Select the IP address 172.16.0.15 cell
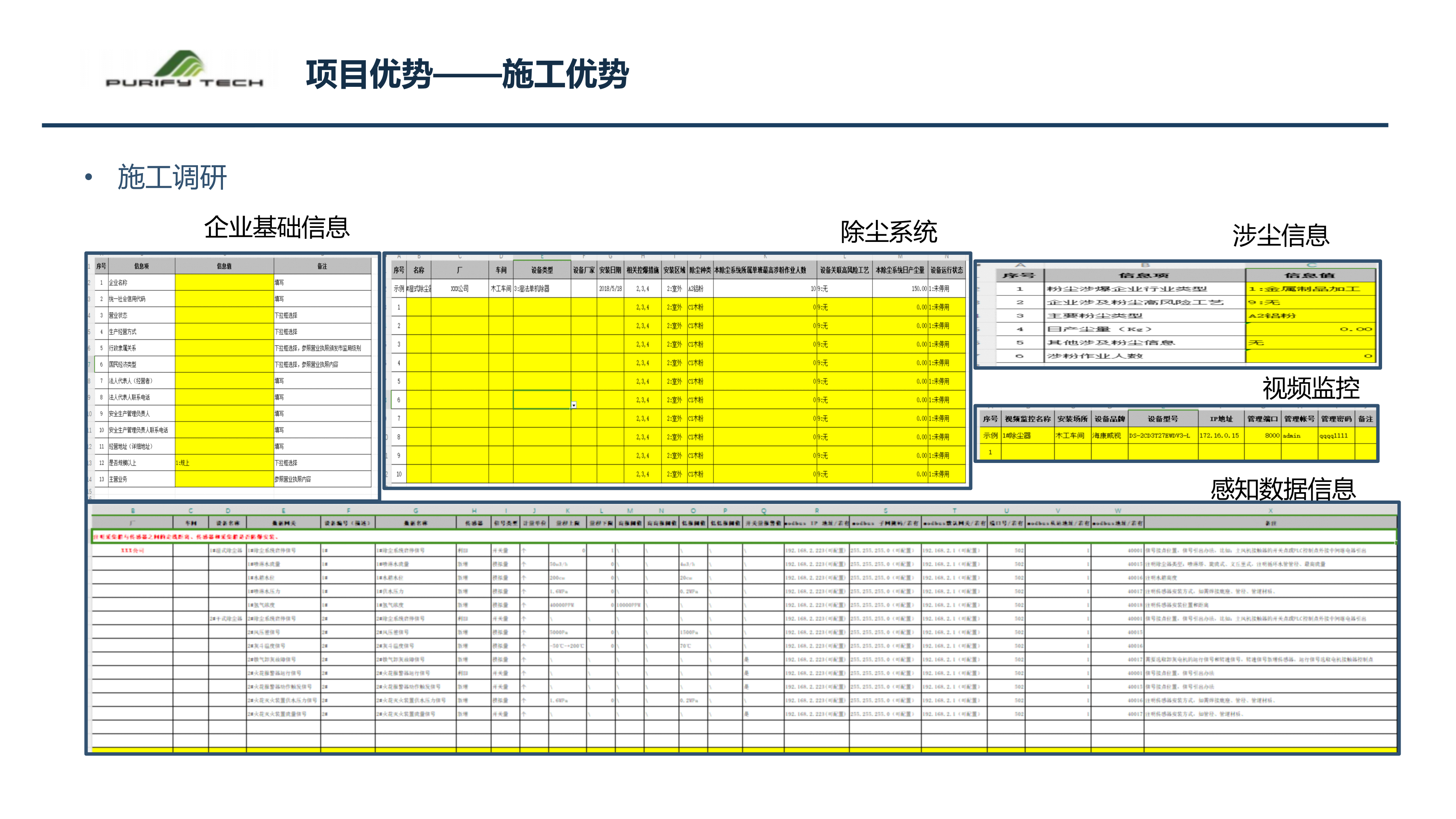Viewport: 1456px width, 819px height. (1221, 436)
